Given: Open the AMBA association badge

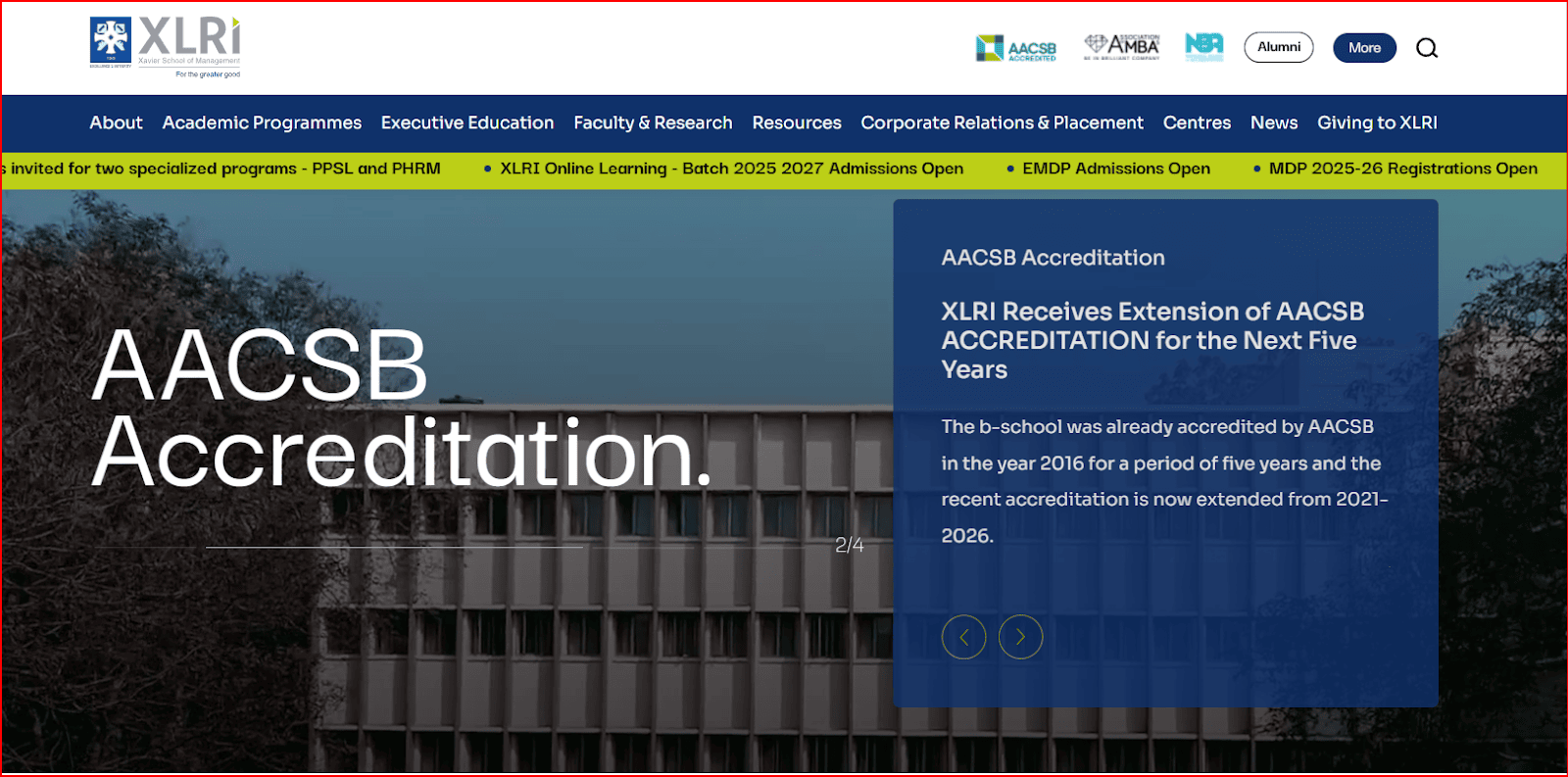Looking at the screenshot, I should click(1122, 47).
